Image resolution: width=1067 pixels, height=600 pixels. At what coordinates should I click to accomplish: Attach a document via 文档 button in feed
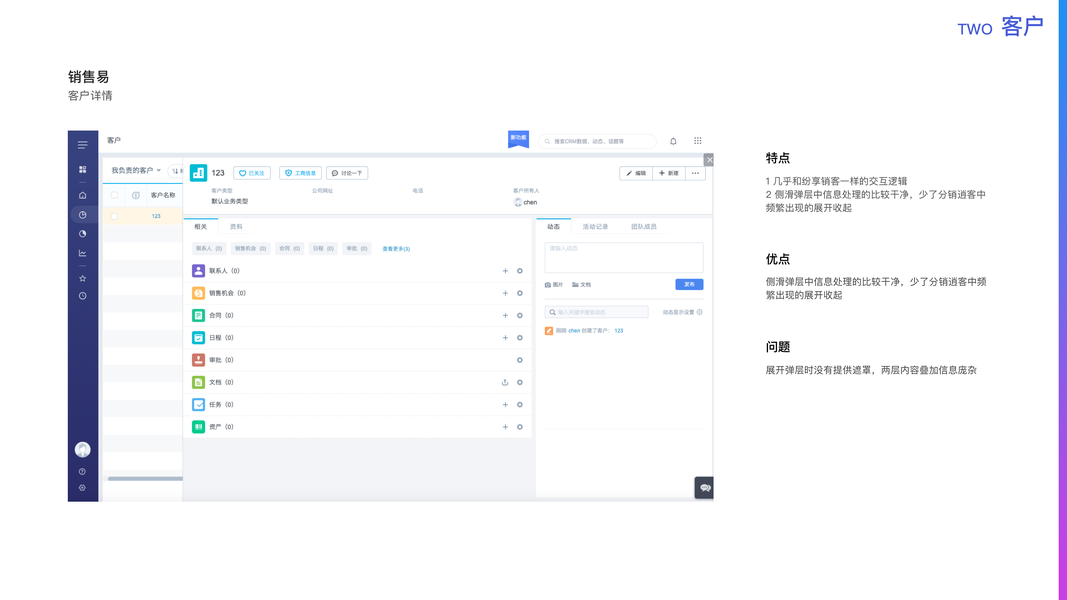(x=582, y=285)
